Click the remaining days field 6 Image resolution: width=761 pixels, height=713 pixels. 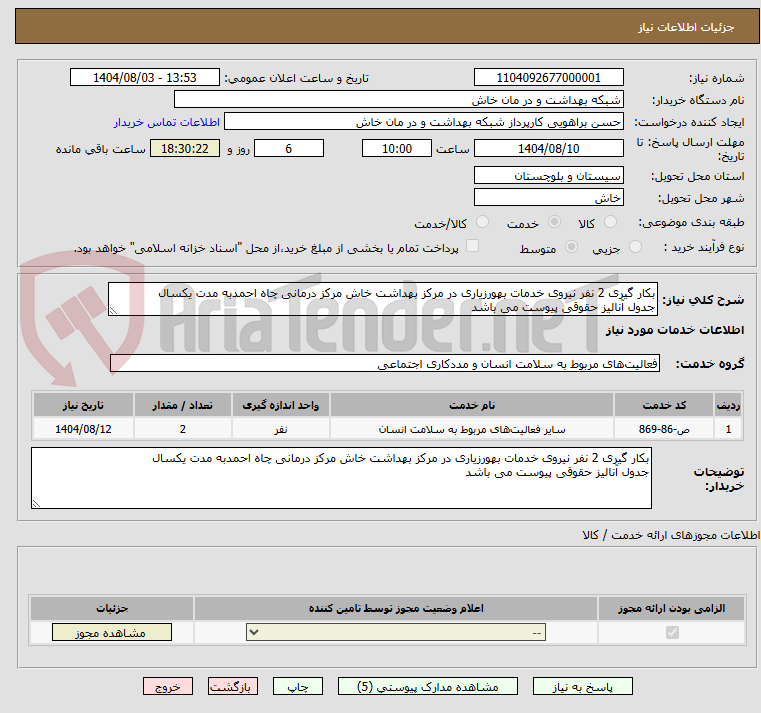289,149
